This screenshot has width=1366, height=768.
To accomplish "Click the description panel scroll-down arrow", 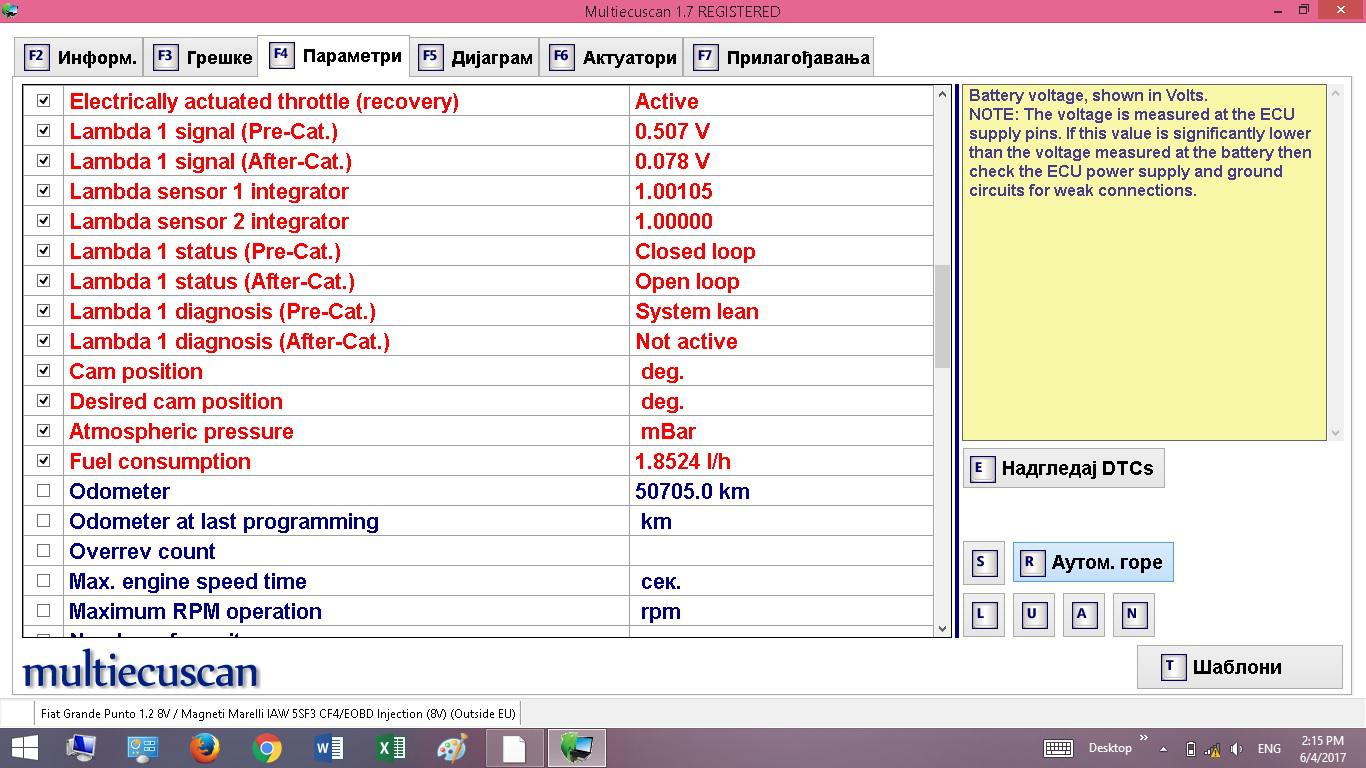I will [1335, 433].
